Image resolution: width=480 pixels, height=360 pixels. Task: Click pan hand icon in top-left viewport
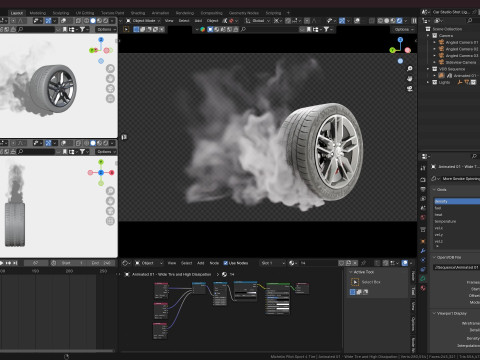110,79
